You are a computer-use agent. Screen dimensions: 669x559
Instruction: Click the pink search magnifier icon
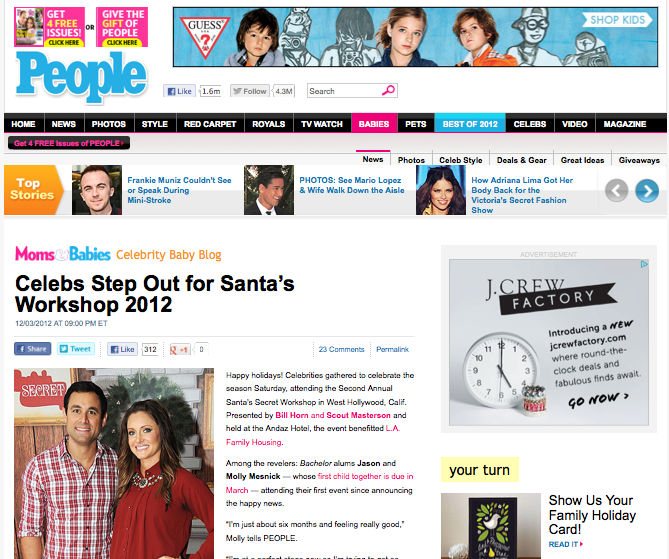tap(388, 90)
